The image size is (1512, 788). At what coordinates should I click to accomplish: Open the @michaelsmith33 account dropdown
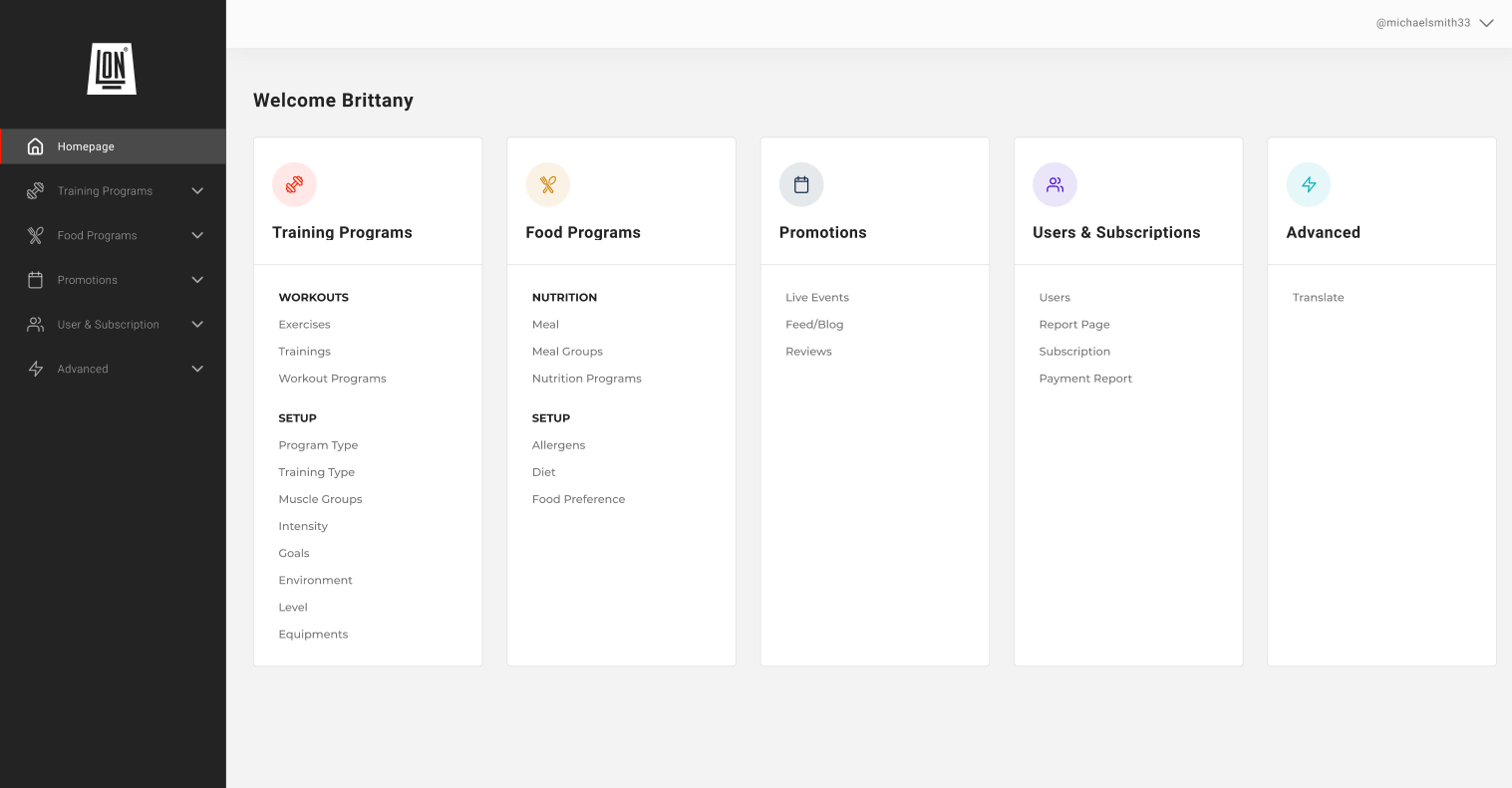1486,23
